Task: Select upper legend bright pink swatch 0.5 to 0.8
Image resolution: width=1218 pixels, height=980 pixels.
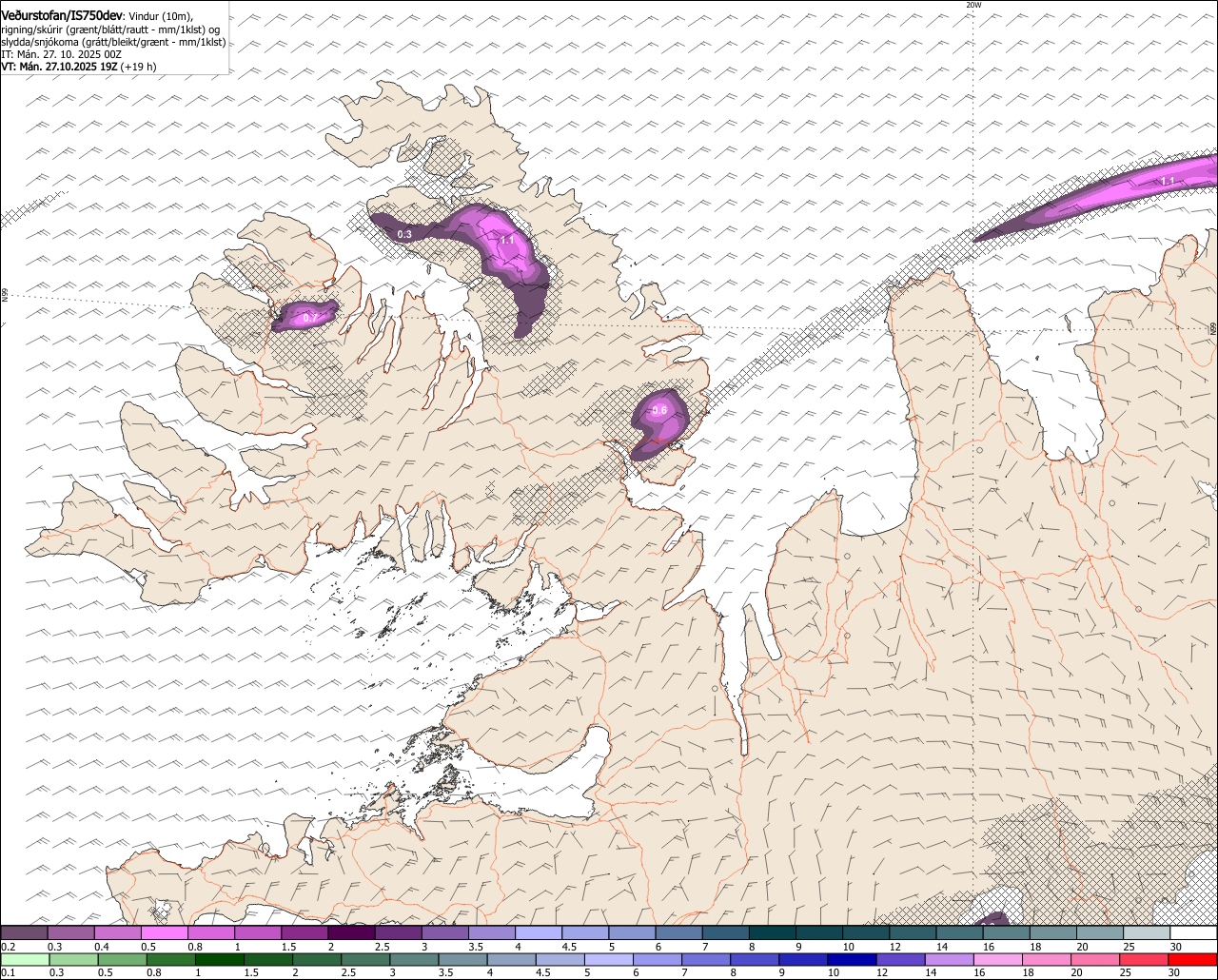Action: [164, 933]
